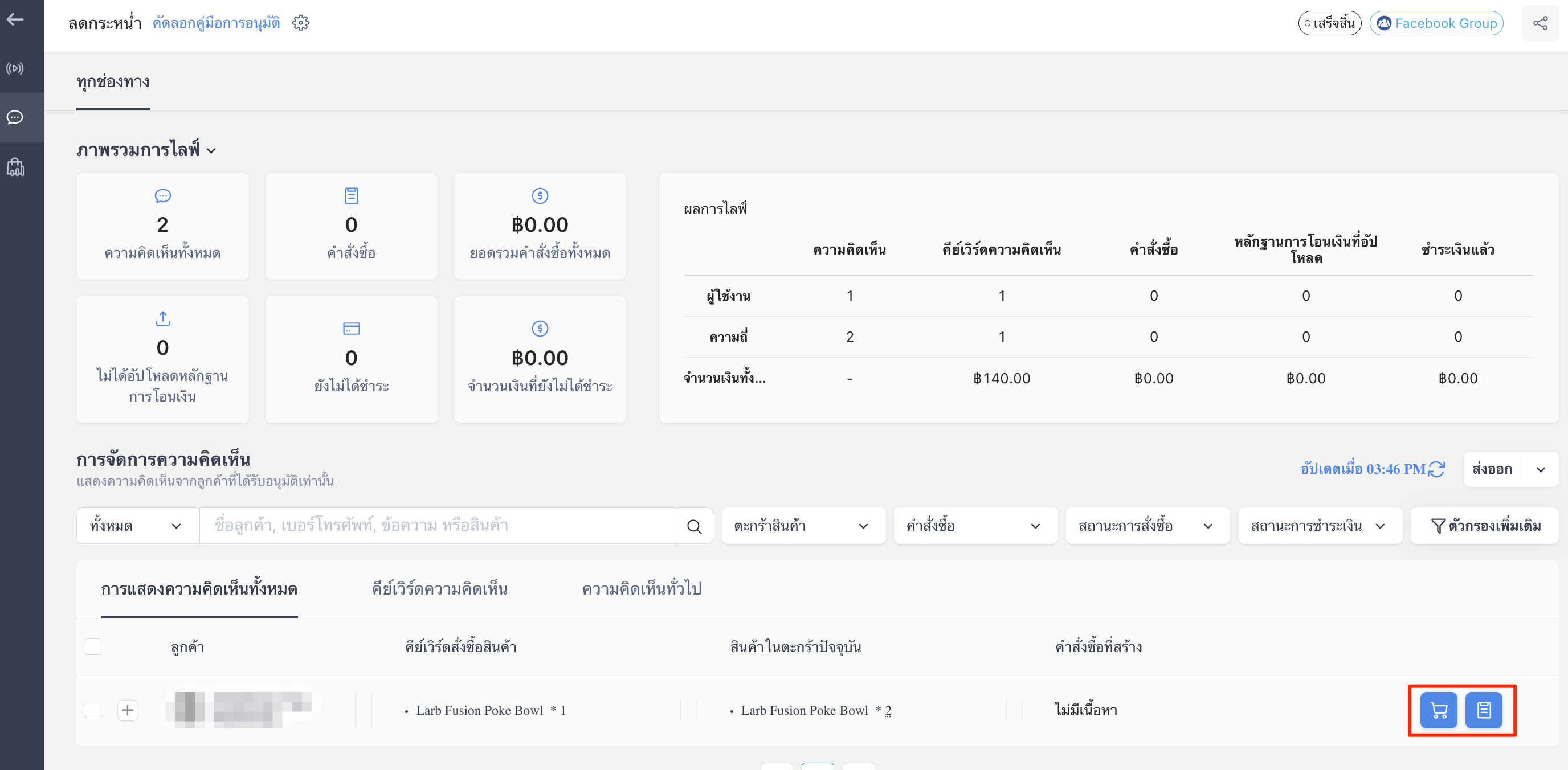The height and width of the screenshot is (770, 1568).
Task: Click the จำนวนเงินทั้ง... row label
Action: 724,378
